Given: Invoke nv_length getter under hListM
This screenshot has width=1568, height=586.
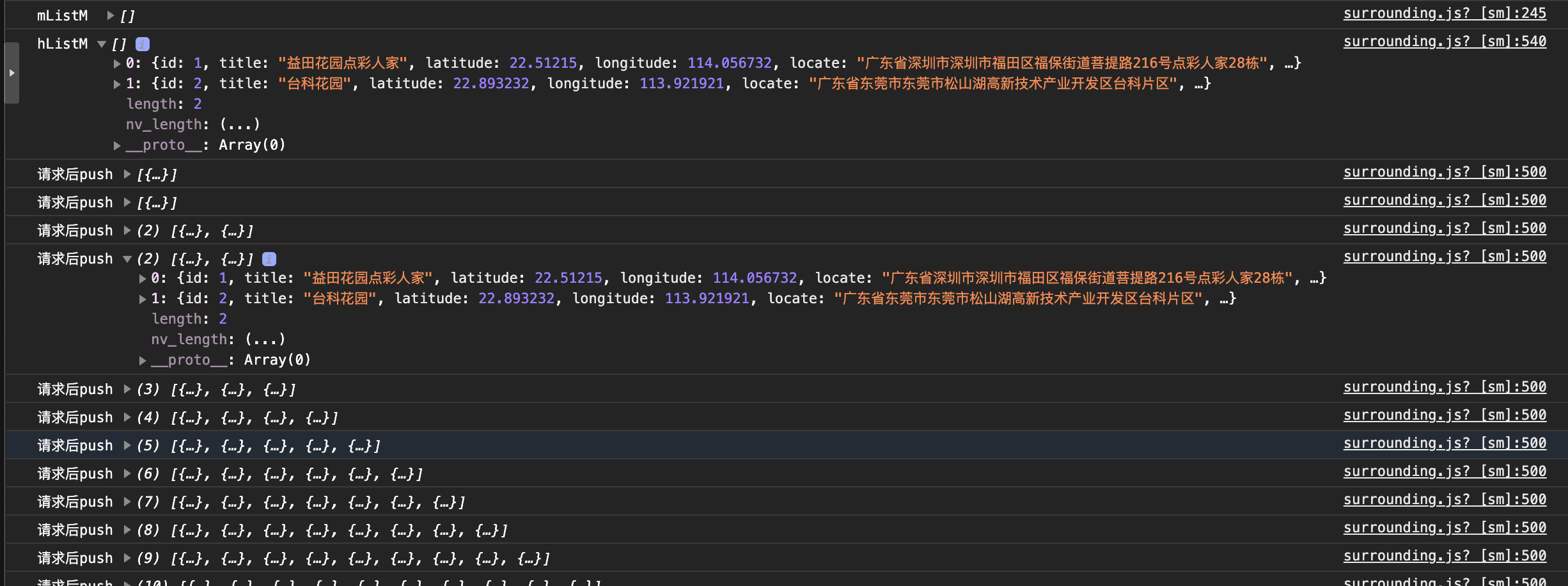Looking at the screenshot, I should click(240, 124).
